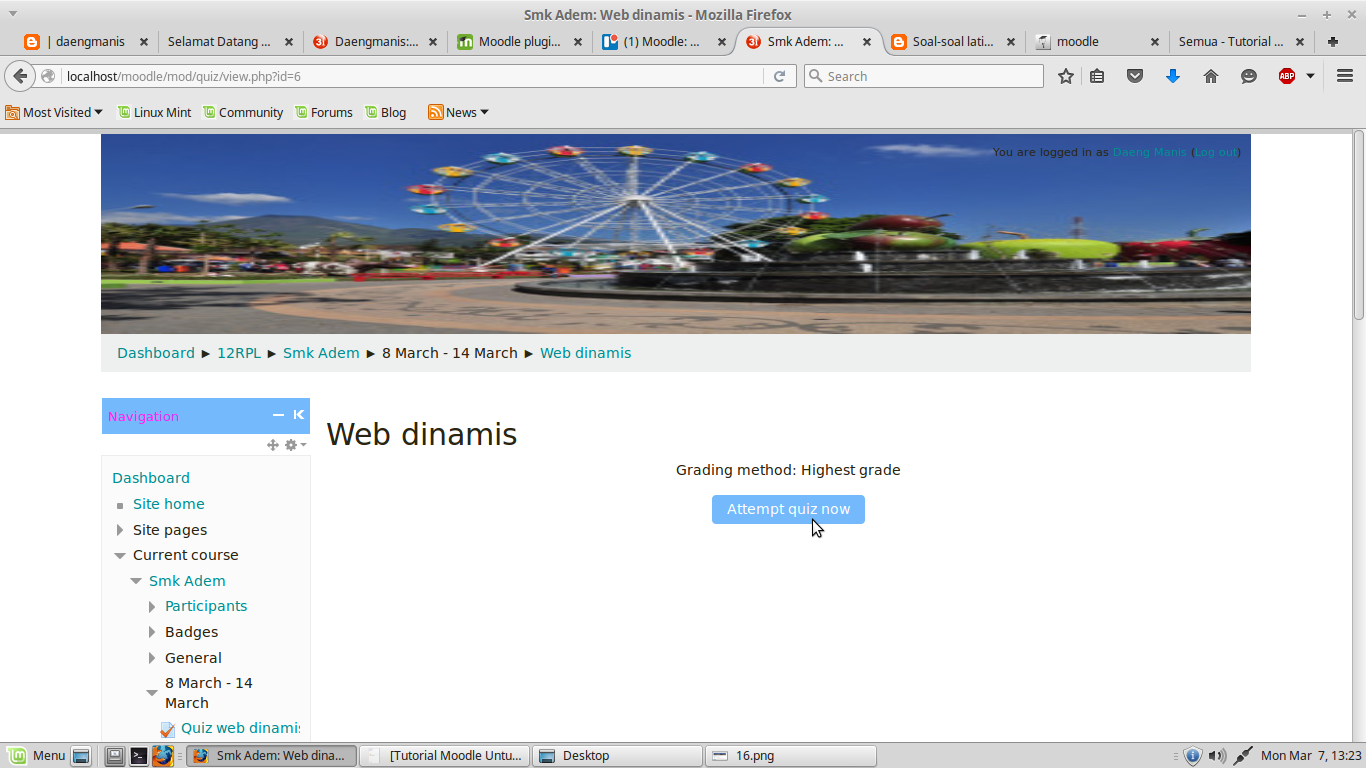The image size is (1366, 768).
Task: Open the Site home navigation link
Action: coord(168,504)
